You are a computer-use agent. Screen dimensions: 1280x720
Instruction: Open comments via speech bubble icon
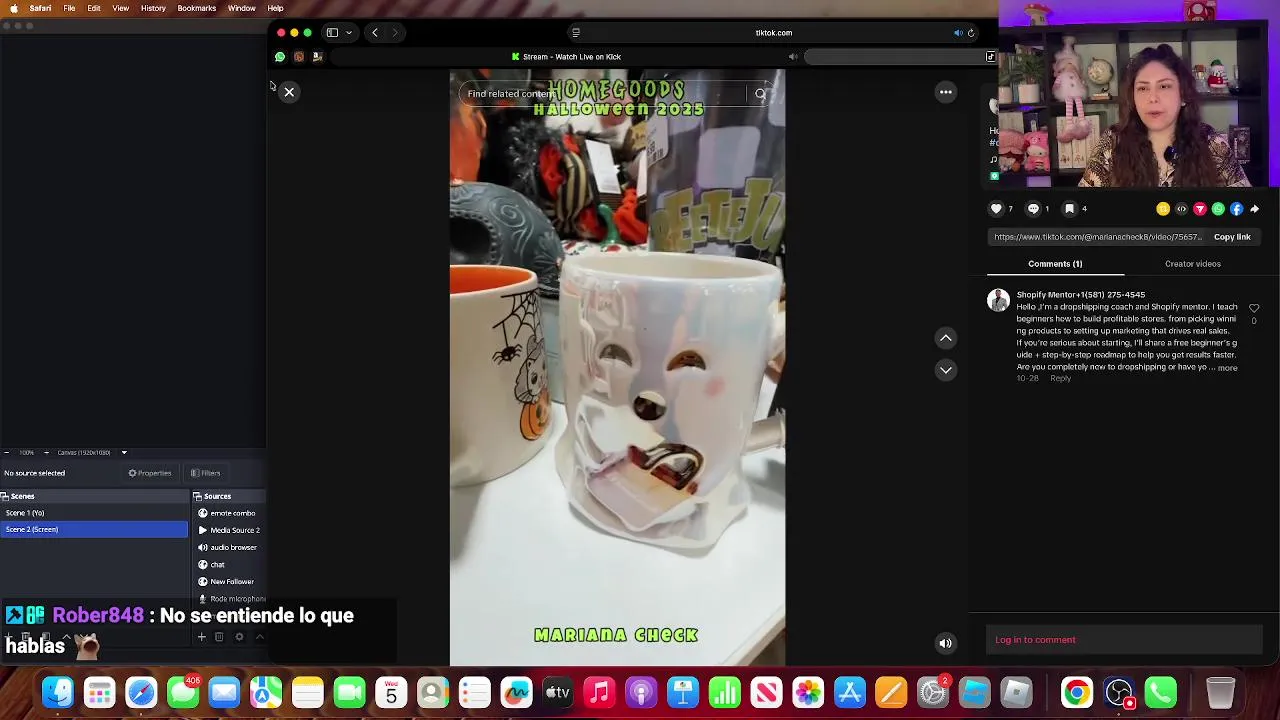1033,209
